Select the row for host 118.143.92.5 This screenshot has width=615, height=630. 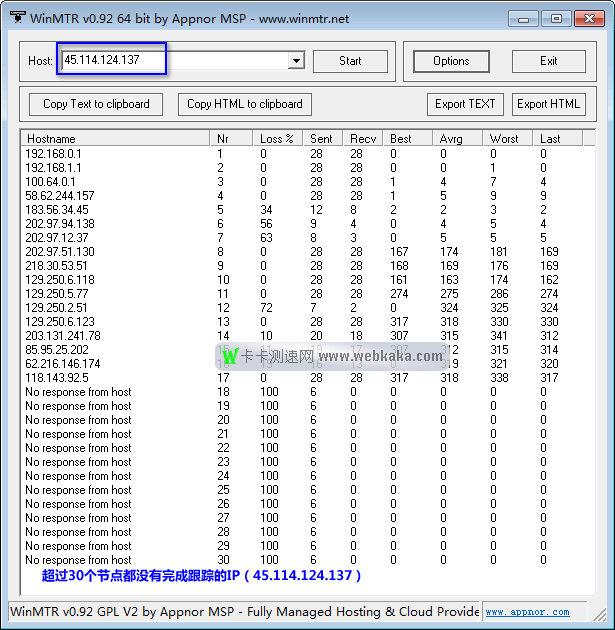pos(57,378)
